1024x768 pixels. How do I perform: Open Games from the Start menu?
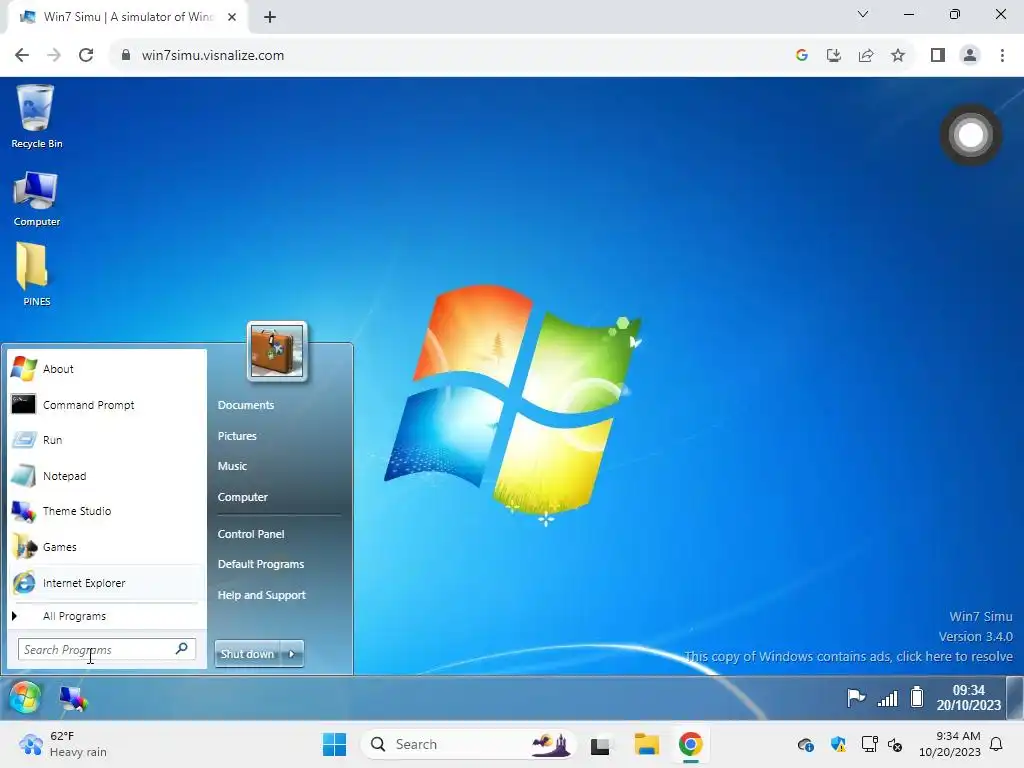coord(104,547)
